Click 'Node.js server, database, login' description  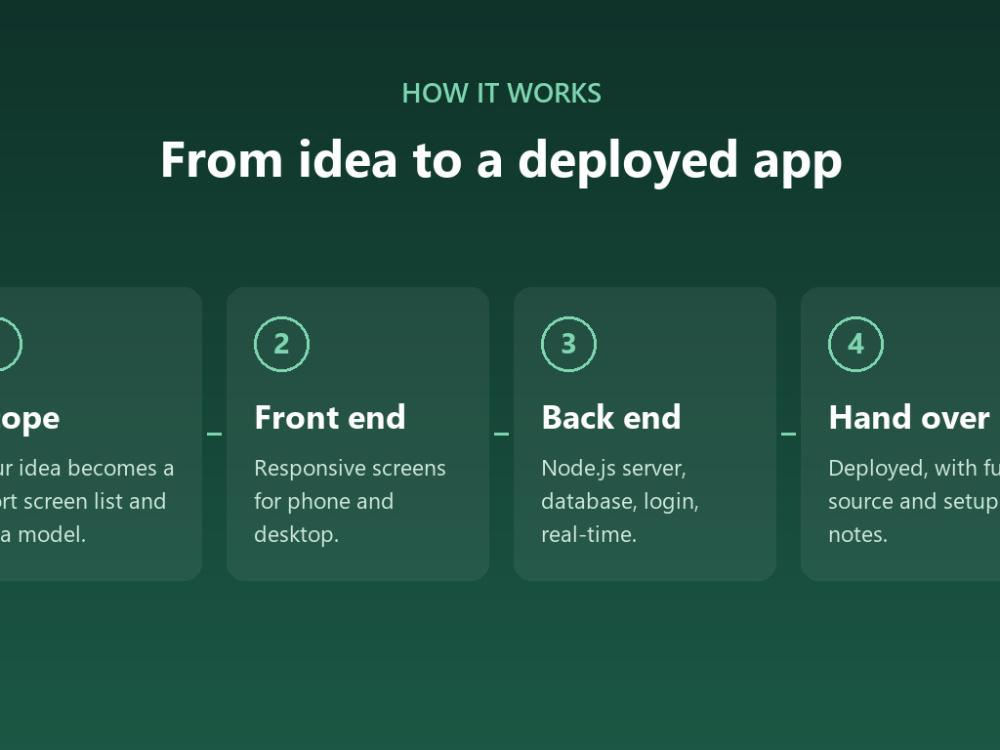tap(620, 501)
